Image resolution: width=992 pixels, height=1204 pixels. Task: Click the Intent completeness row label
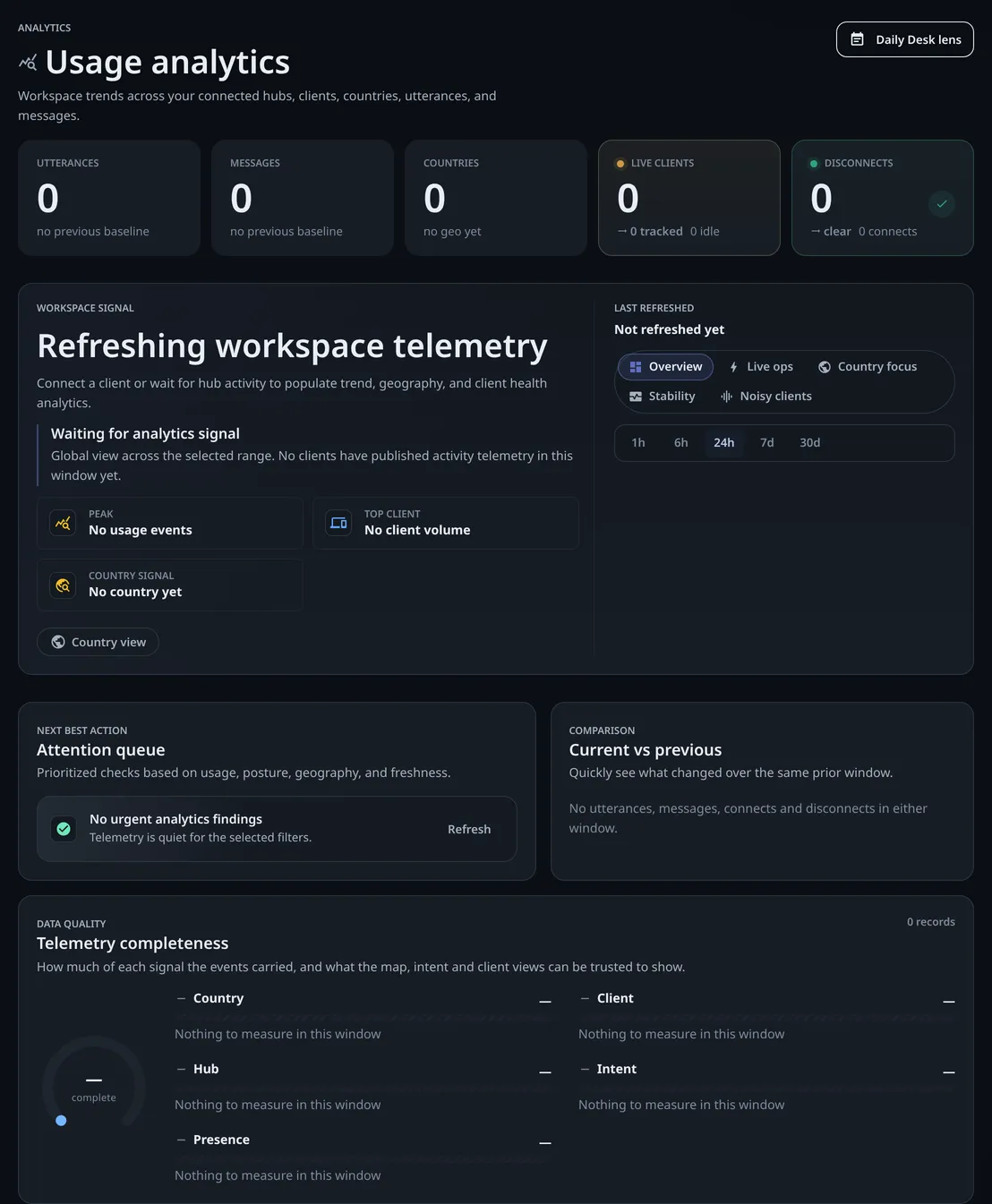tap(617, 1070)
